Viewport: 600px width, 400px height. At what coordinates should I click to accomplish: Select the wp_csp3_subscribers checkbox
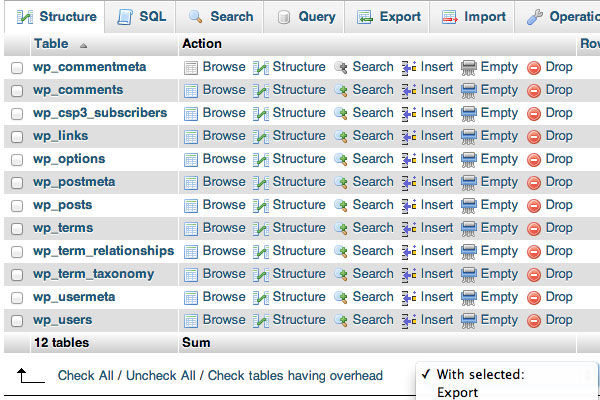(x=17, y=114)
